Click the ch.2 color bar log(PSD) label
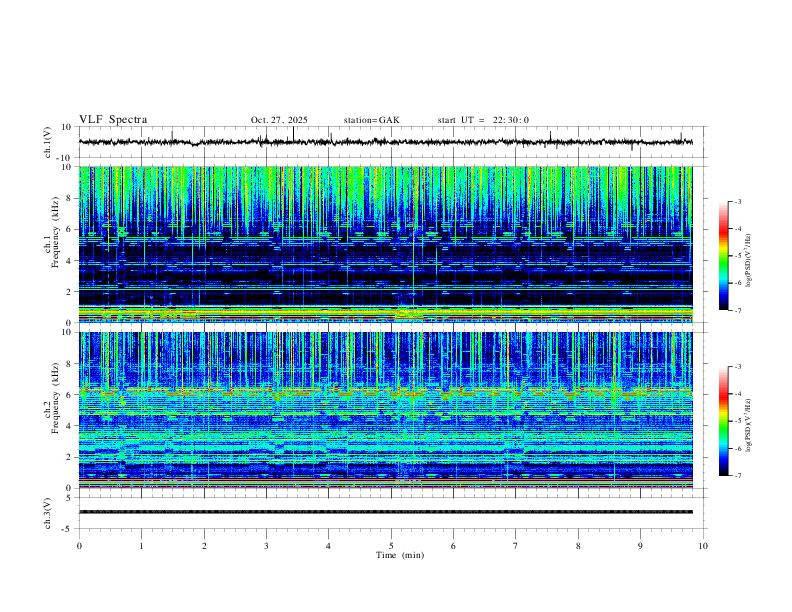The height and width of the screenshot is (612, 792). pos(748,426)
